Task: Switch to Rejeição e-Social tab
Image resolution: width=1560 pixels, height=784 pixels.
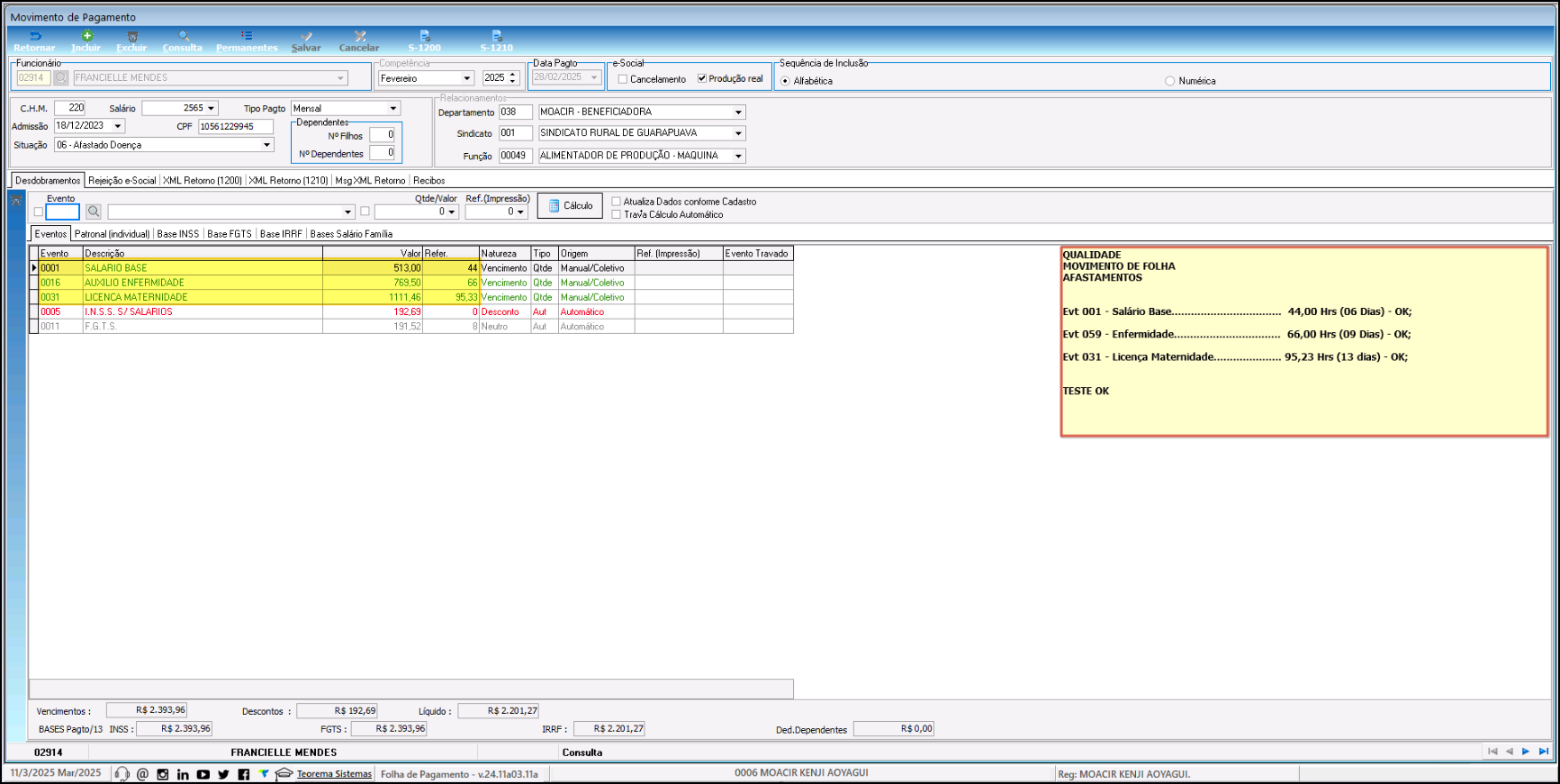Action: click(122, 181)
